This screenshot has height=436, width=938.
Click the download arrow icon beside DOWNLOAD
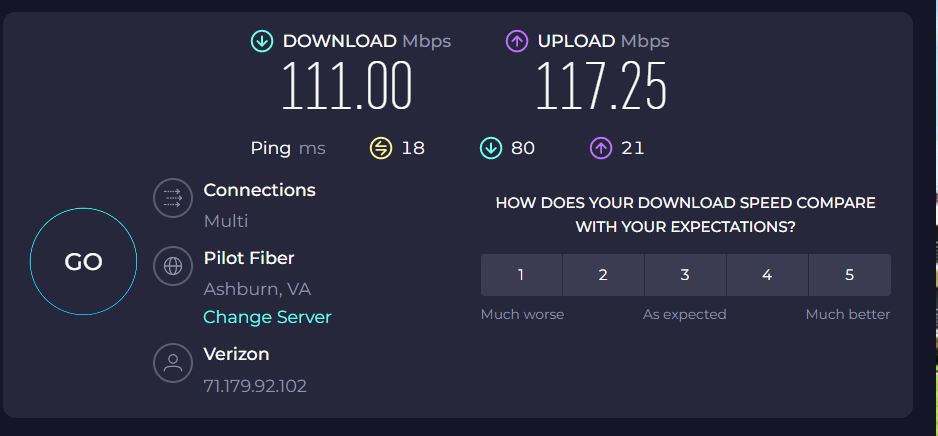pos(261,41)
